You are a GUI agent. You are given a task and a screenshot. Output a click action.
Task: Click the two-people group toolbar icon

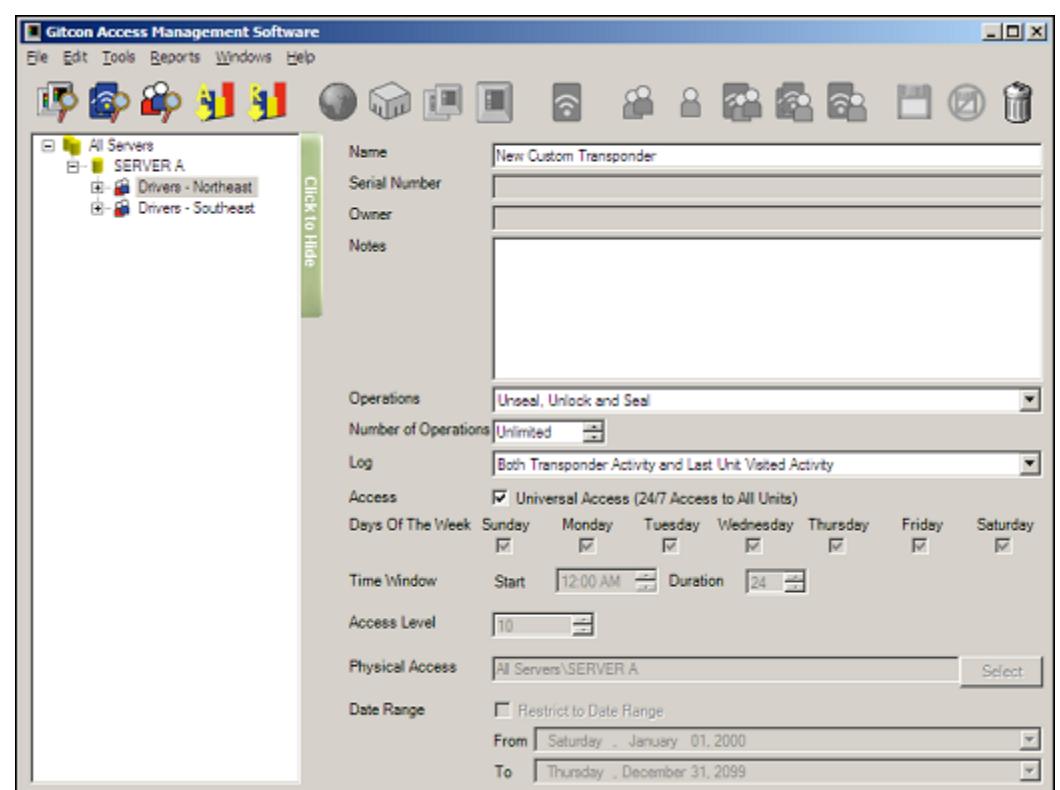point(638,103)
